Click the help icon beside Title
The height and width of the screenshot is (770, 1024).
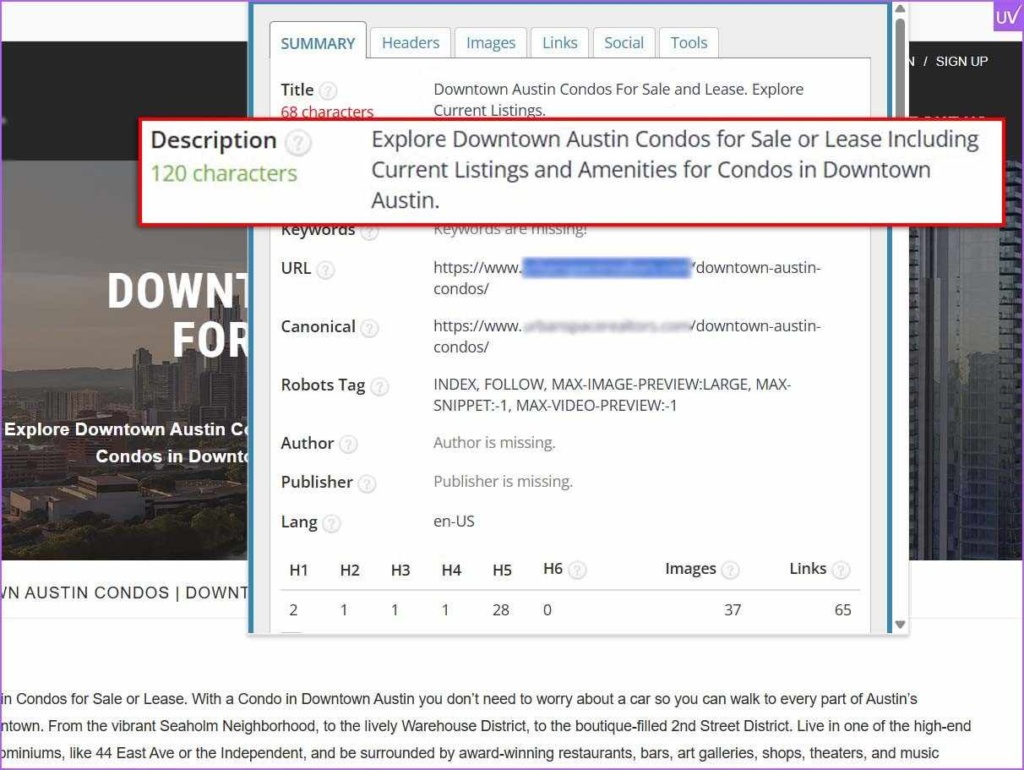pyautogui.click(x=328, y=91)
